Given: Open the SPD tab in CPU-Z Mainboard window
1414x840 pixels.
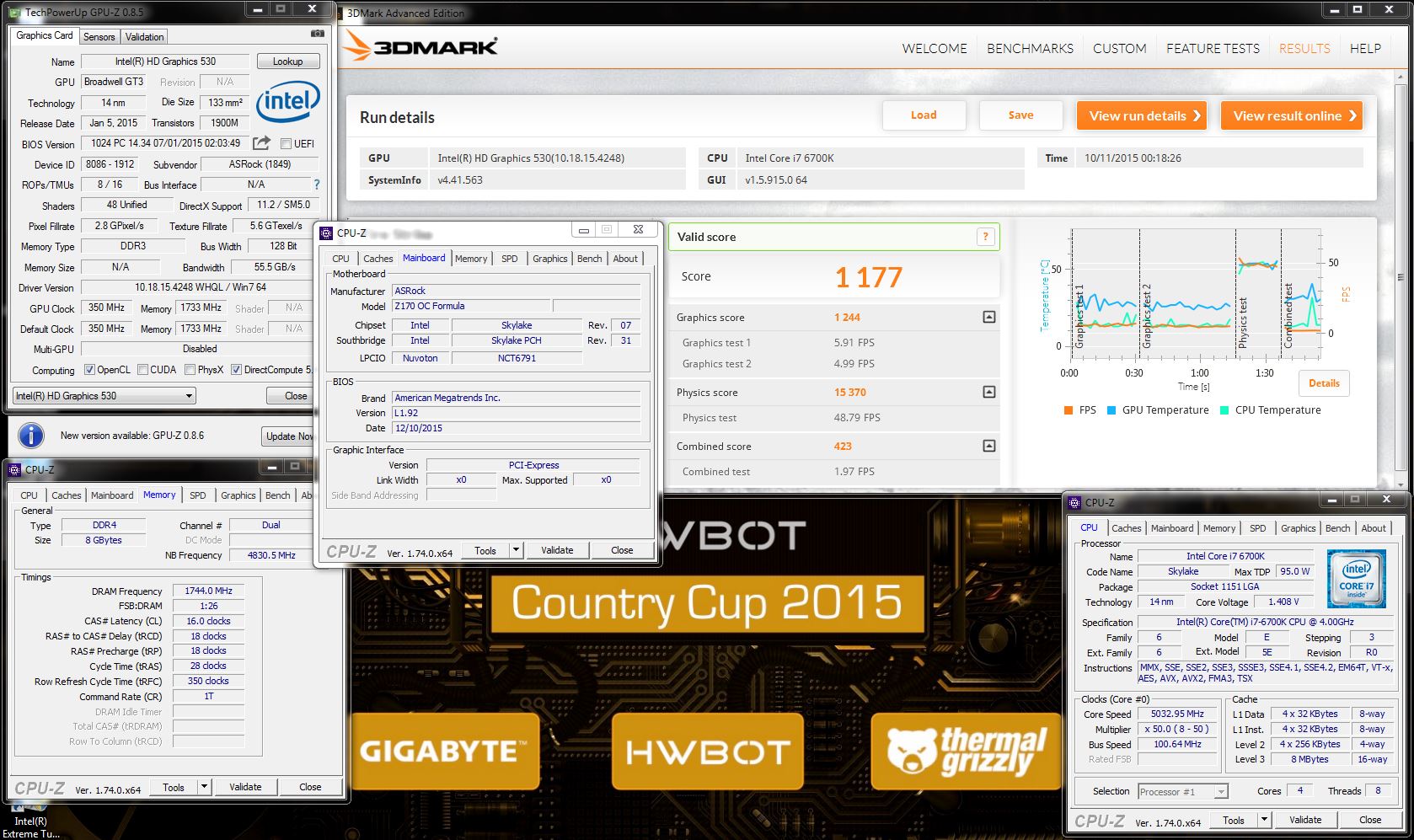Looking at the screenshot, I should click(x=509, y=259).
